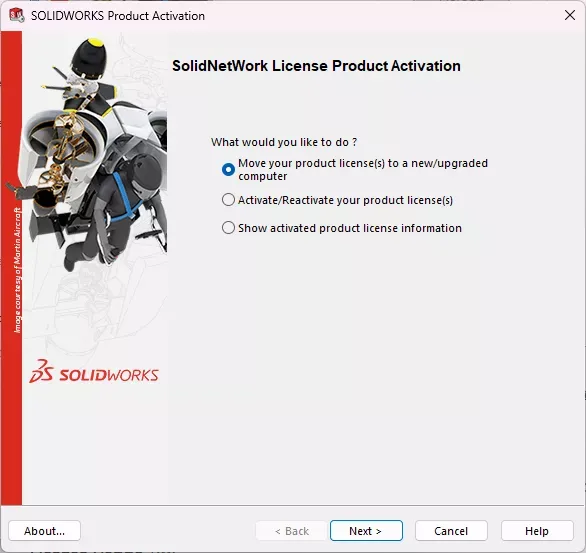Viewport: 586px width, 553px height.
Task: Click the SolidNetWork License Product Activation heading
Action: (x=316, y=66)
